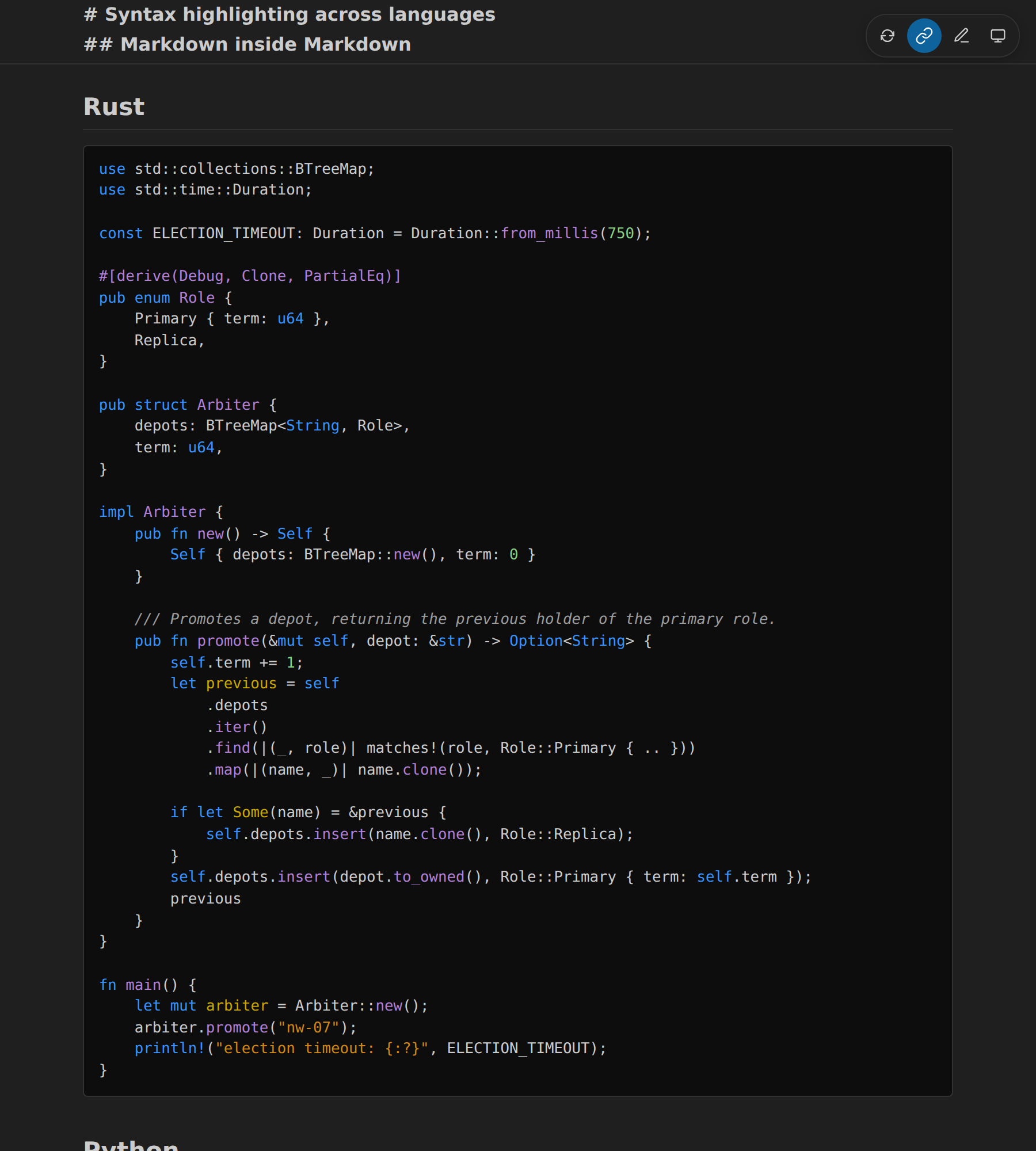Click the monitor presentation icon
The image size is (1036, 1151).
(998, 36)
